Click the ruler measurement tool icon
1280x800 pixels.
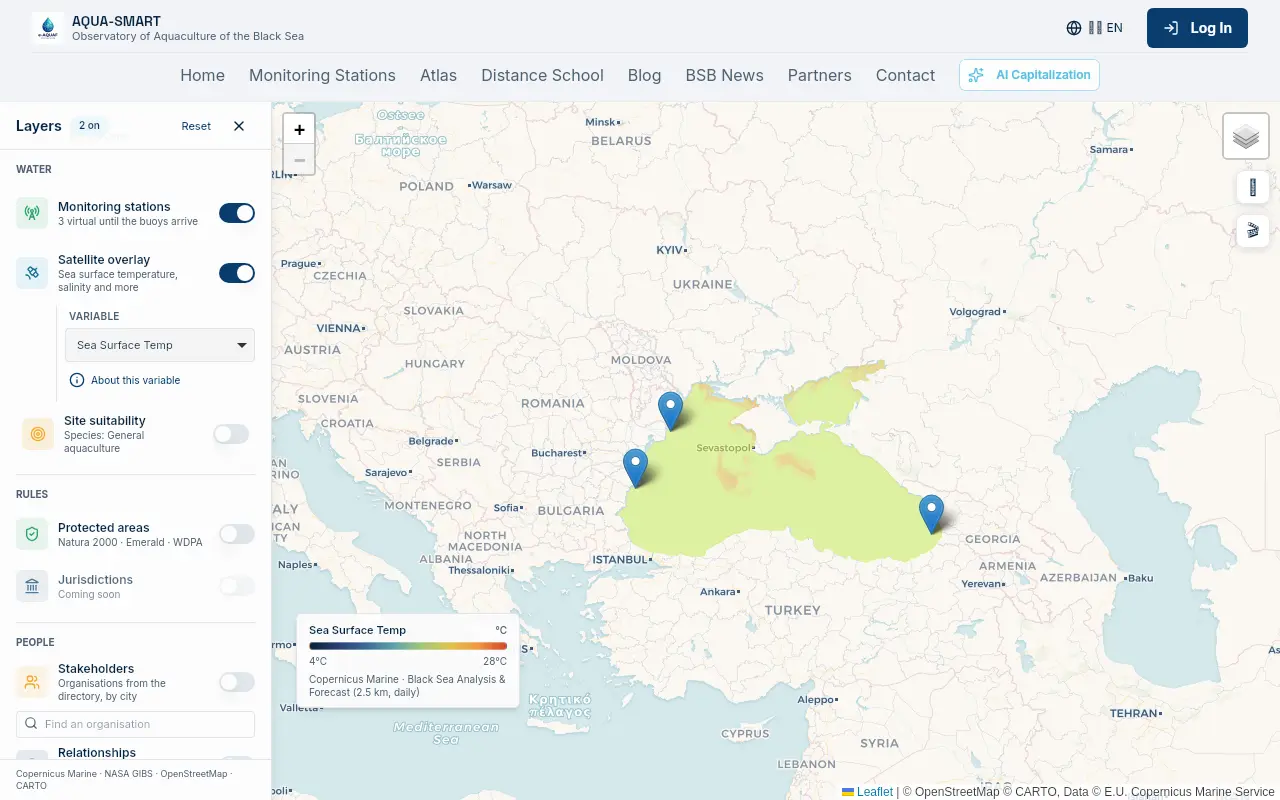click(1253, 187)
